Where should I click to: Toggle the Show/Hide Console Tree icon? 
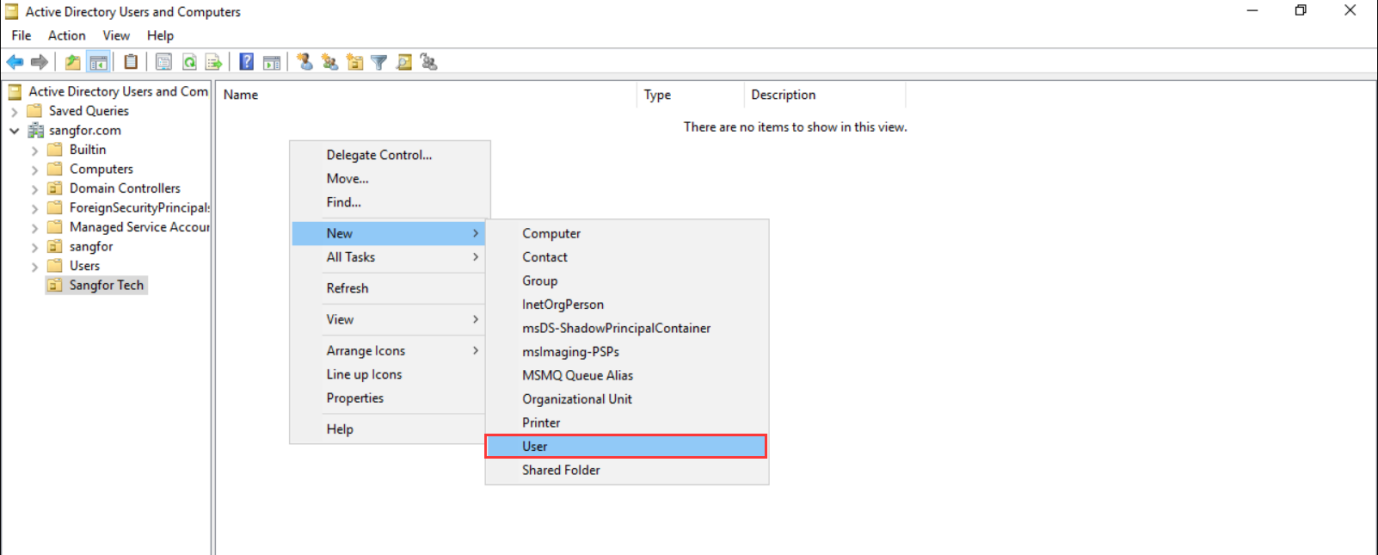coord(98,62)
